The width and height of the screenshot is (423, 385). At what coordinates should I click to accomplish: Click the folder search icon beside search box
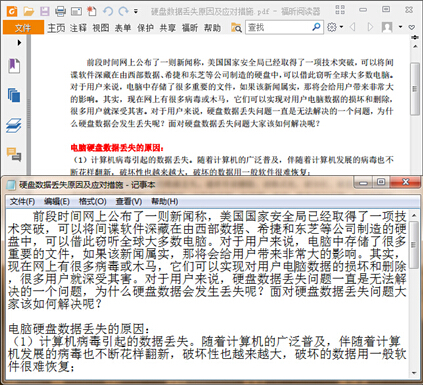[236, 28]
